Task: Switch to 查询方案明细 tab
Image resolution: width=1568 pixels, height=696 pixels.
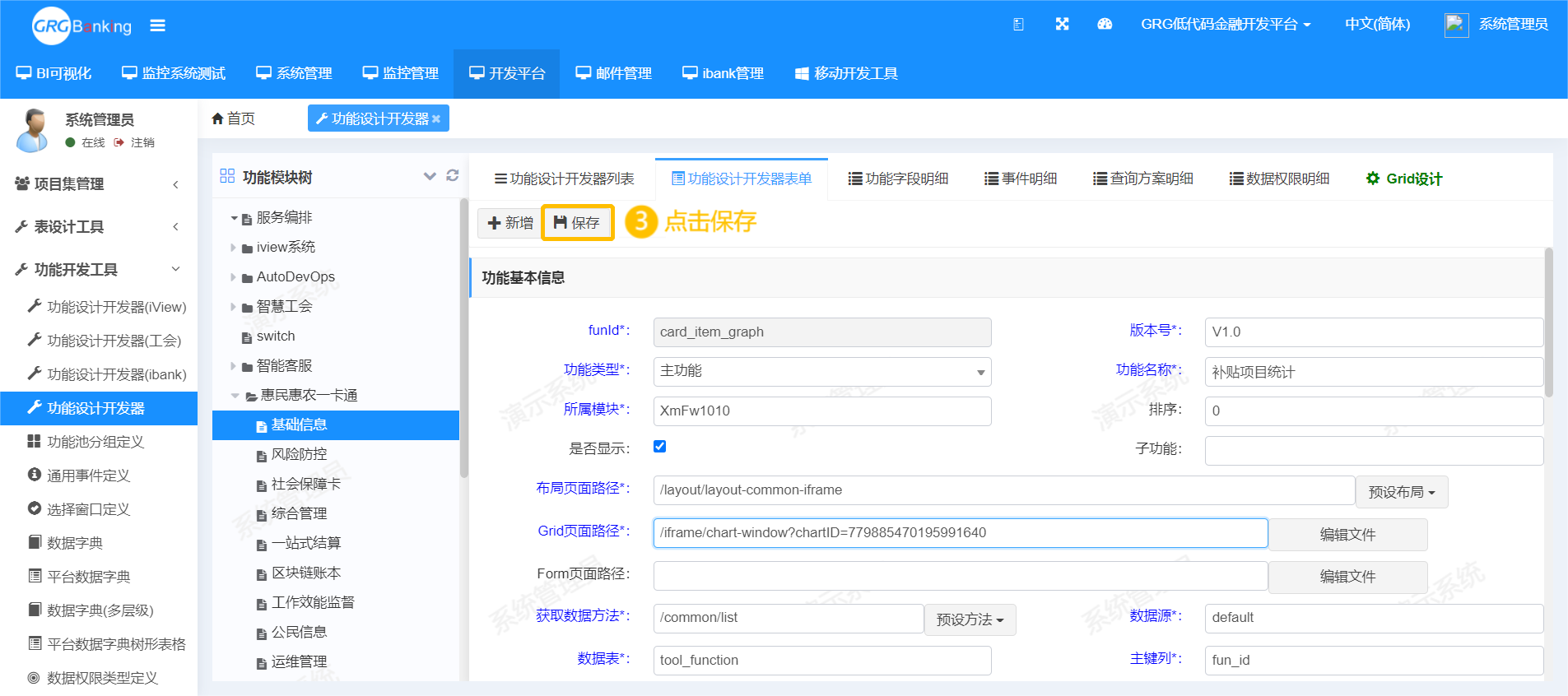Action: tap(1143, 179)
